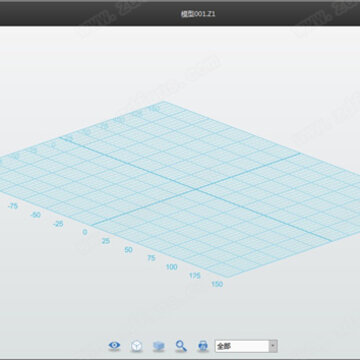The width and height of the screenshot is (360, 360).
Task: Click the -50 axis label
Action: click(x=35, y=215)
